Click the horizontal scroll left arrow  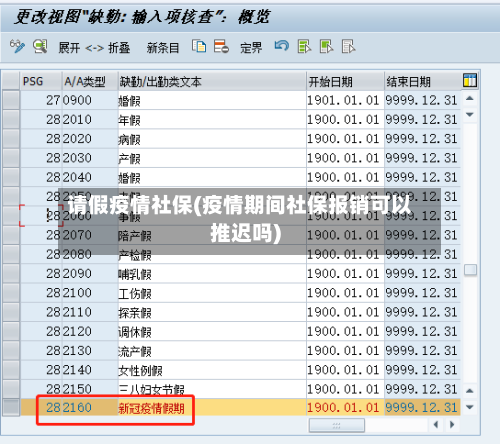pyautogui.click(x=436, y=425)
